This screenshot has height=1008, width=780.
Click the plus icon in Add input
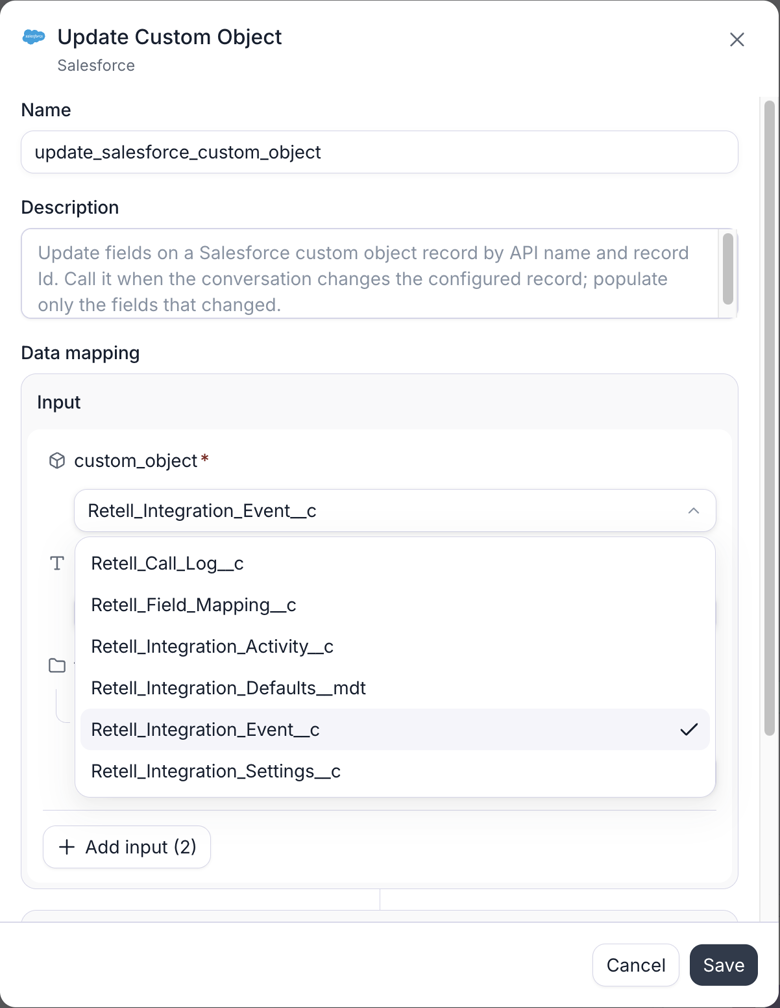[66, 847]
